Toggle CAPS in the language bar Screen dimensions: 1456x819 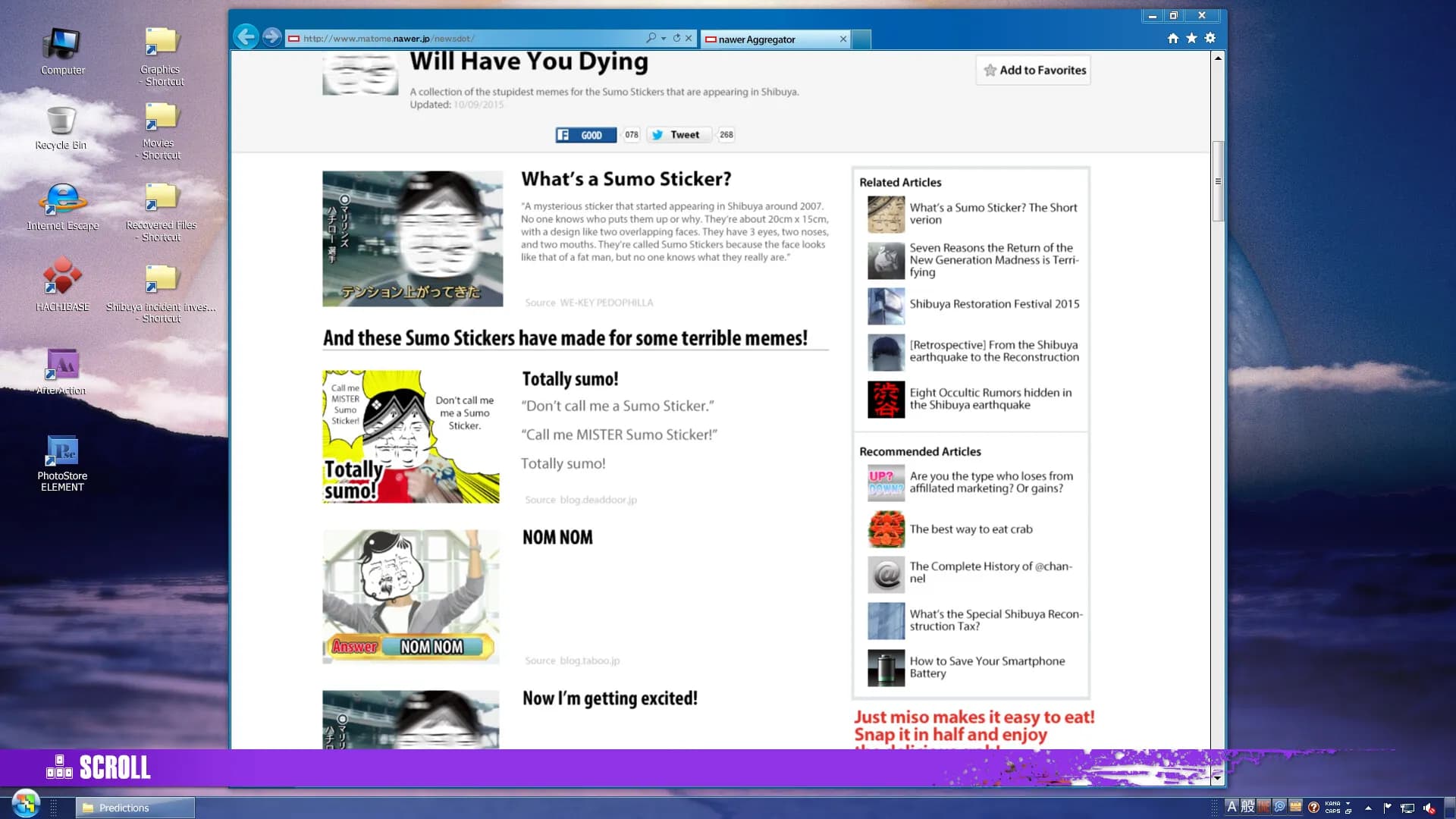click(1332, 811)
